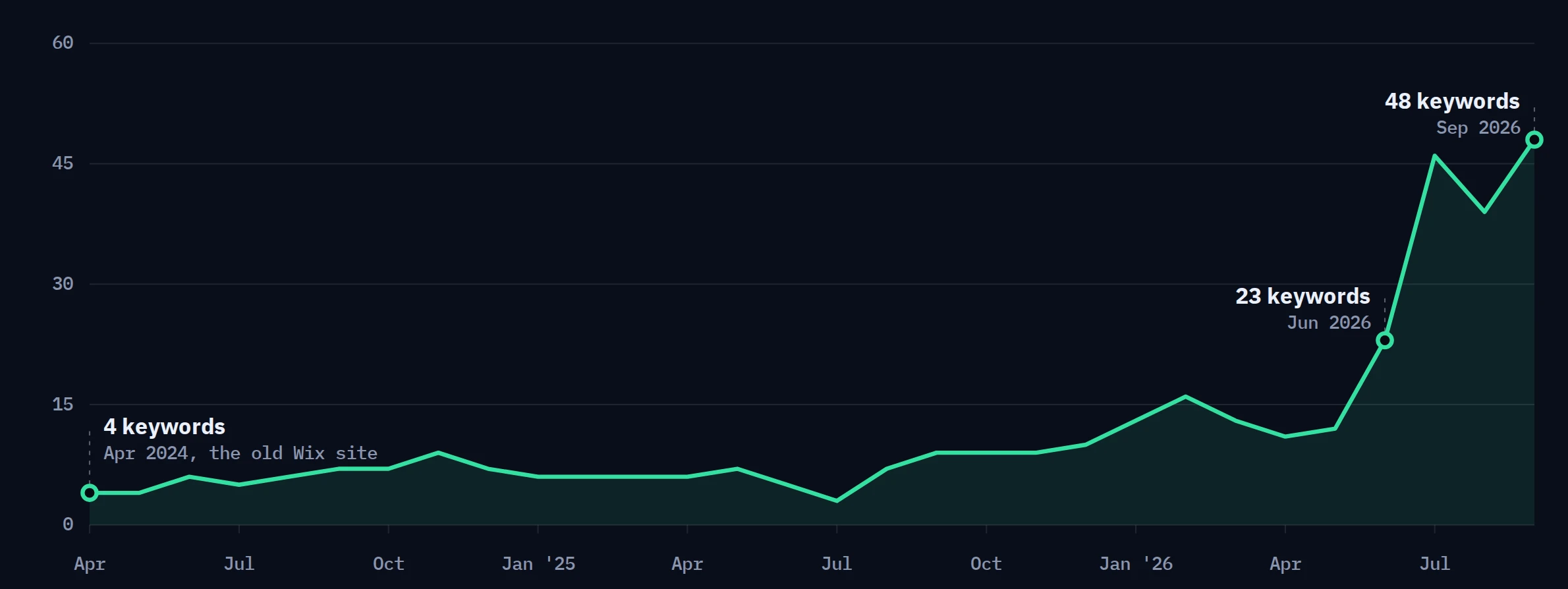Click the 'Sep 2026' date caption
This screenshot has width=1568, height=589.
(1478, 128)
